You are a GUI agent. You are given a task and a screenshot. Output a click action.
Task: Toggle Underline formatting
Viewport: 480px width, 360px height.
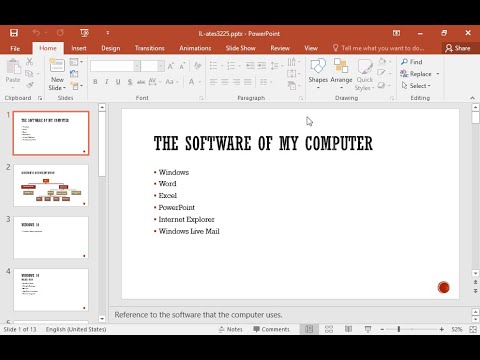118,82
